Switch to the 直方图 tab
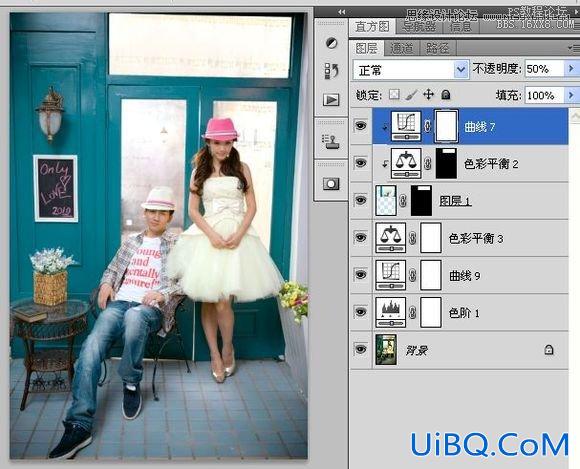Screen dimensions: 580x469 372,27
